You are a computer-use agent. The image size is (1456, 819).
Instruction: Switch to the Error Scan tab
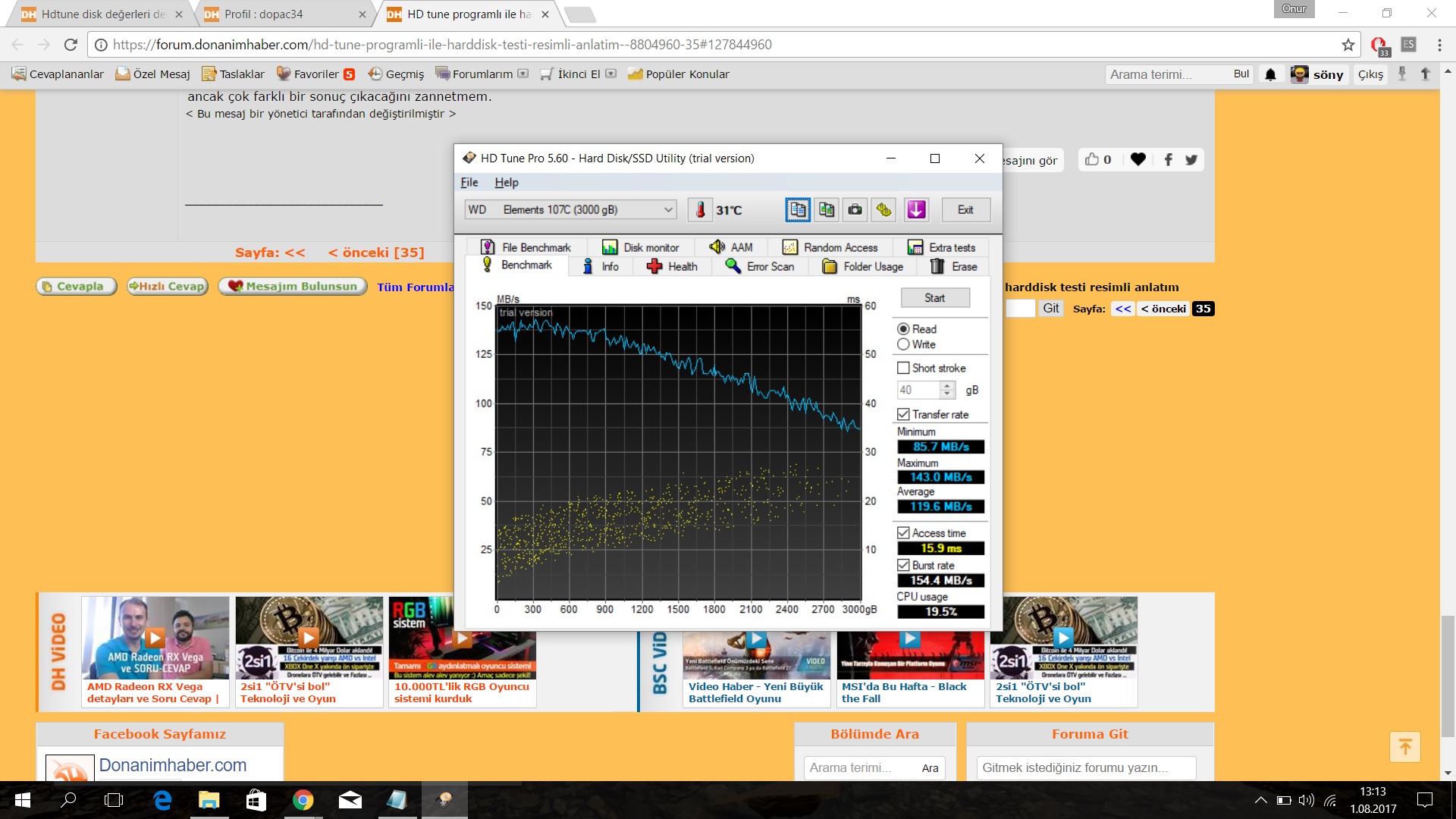tap(760, 266)
